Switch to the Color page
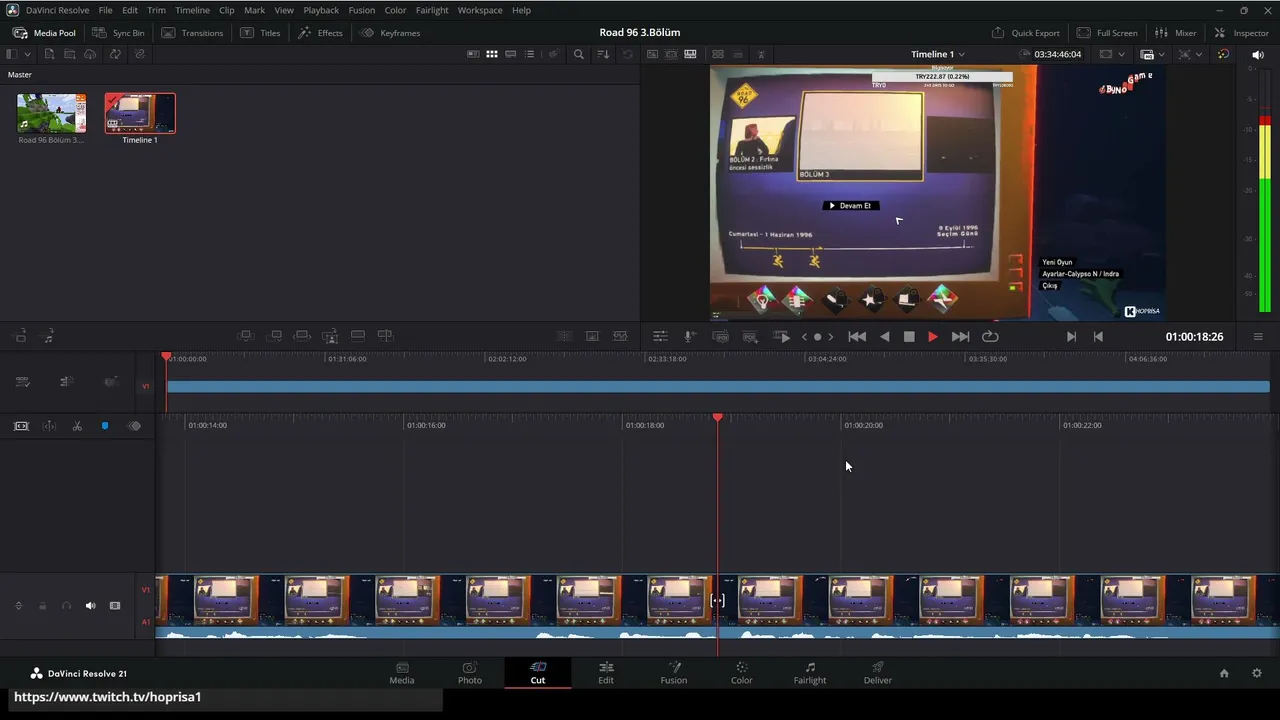 (x=741, y=673)
